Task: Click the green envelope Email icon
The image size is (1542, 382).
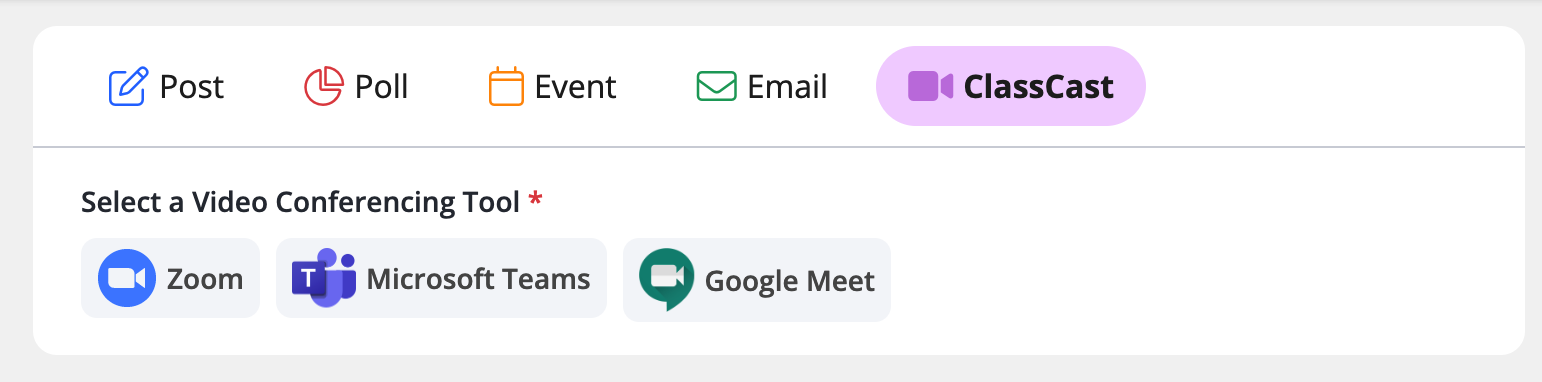Action: [x=716, y=86]
